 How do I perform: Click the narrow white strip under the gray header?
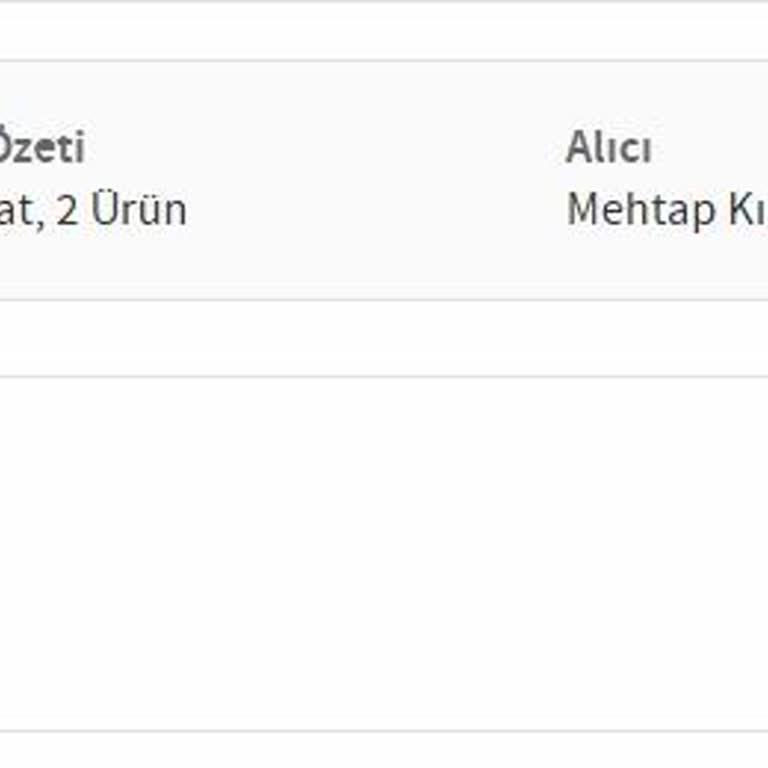point(384,338)
